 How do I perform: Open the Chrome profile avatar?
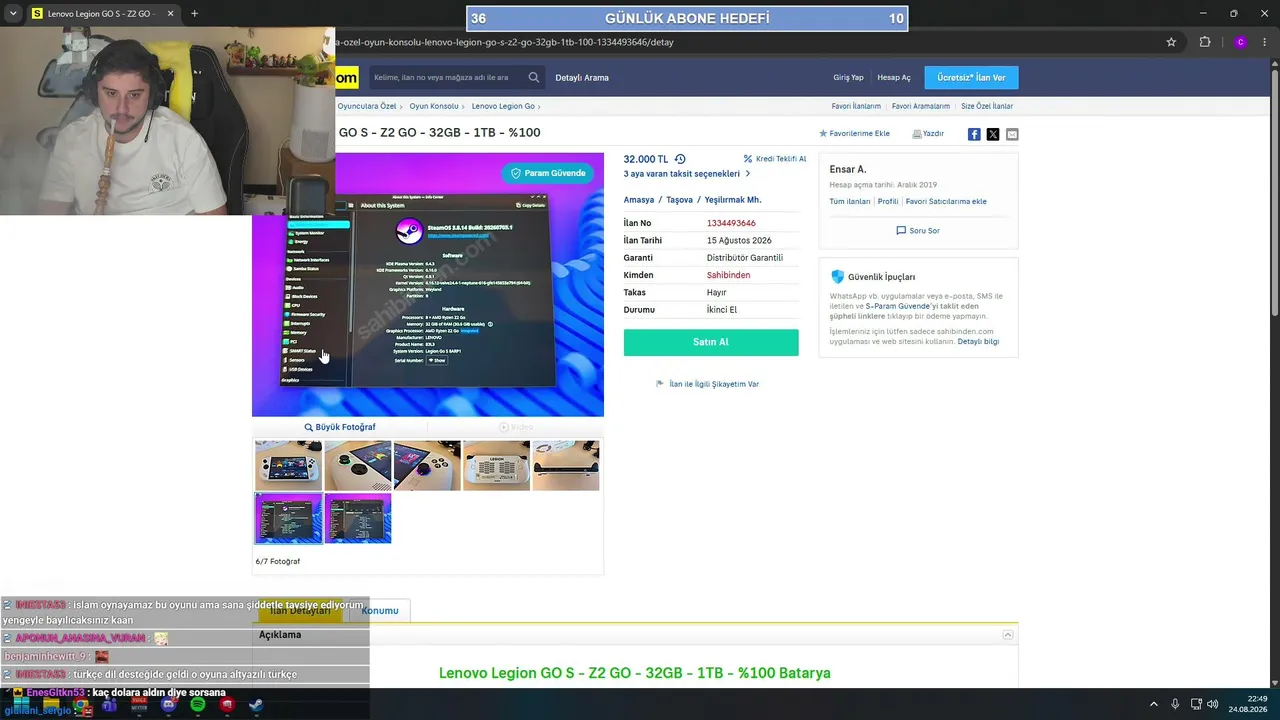point(1240,42)
